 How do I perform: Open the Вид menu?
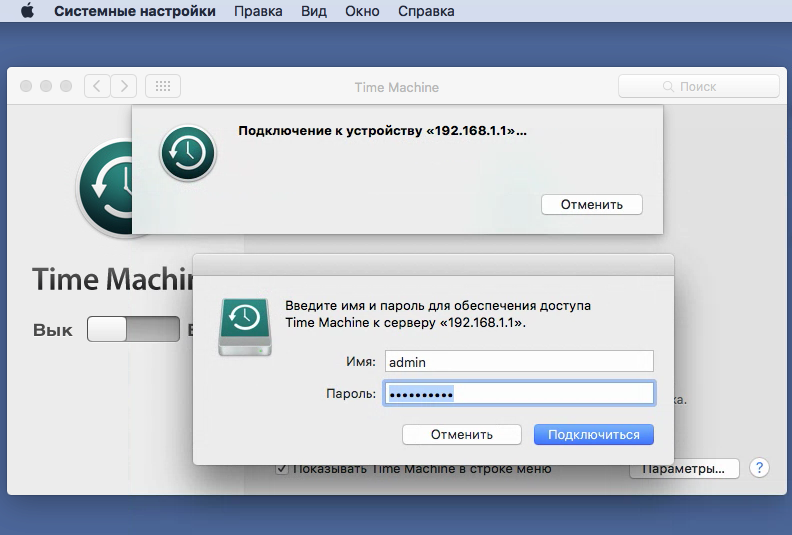313,12
